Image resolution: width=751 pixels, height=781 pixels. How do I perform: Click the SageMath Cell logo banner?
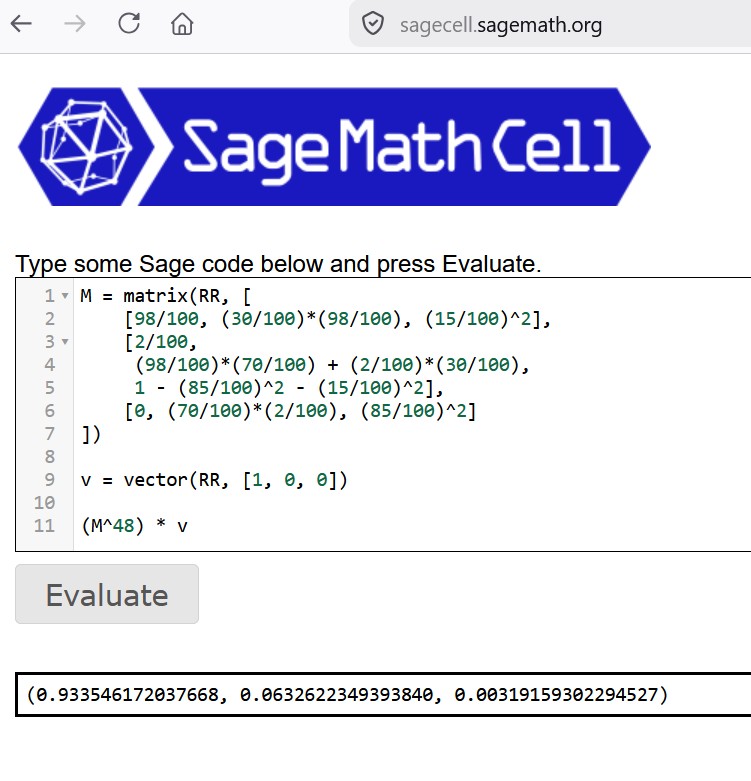334,146
